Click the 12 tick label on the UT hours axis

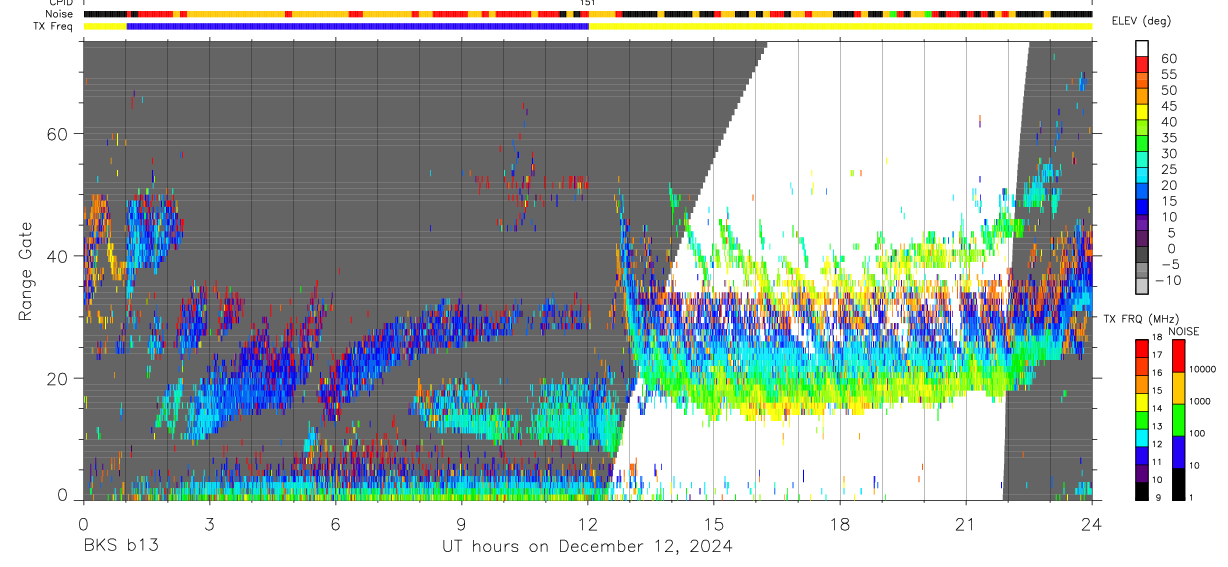(587, 523)
